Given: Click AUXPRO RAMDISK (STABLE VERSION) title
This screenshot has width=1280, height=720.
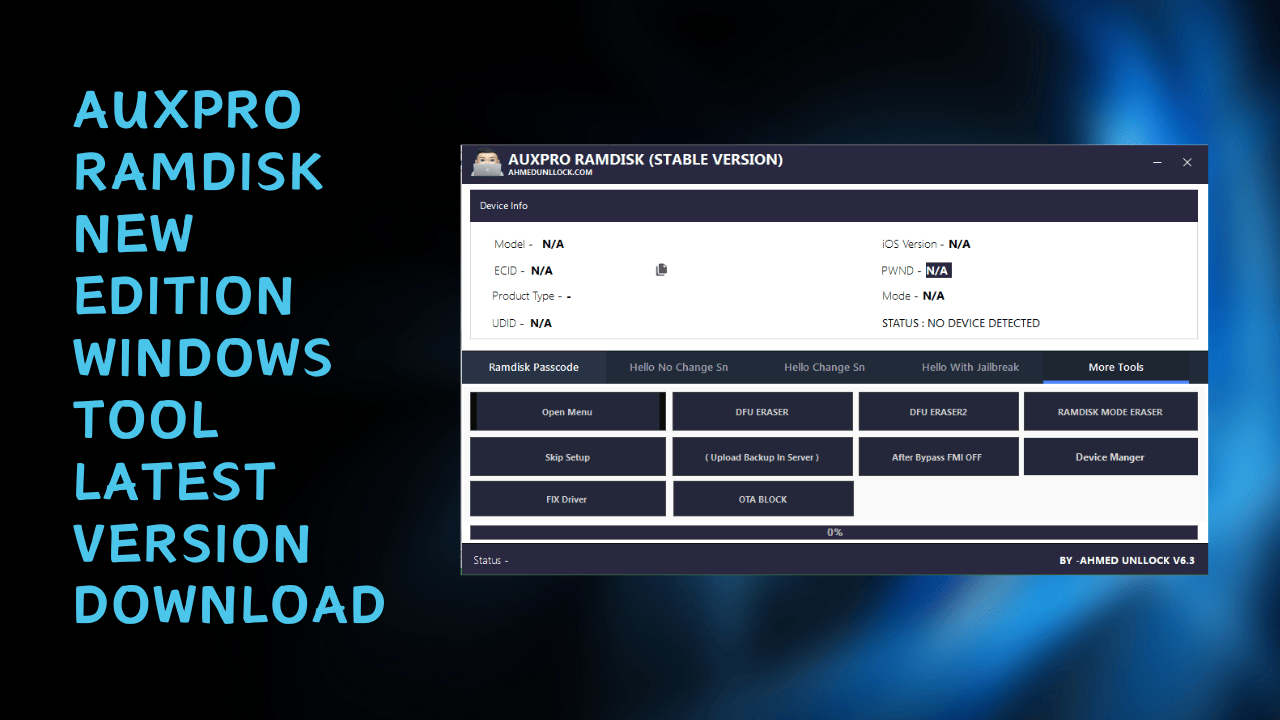Looking at the screenshot, I should [x=645, y=159].
